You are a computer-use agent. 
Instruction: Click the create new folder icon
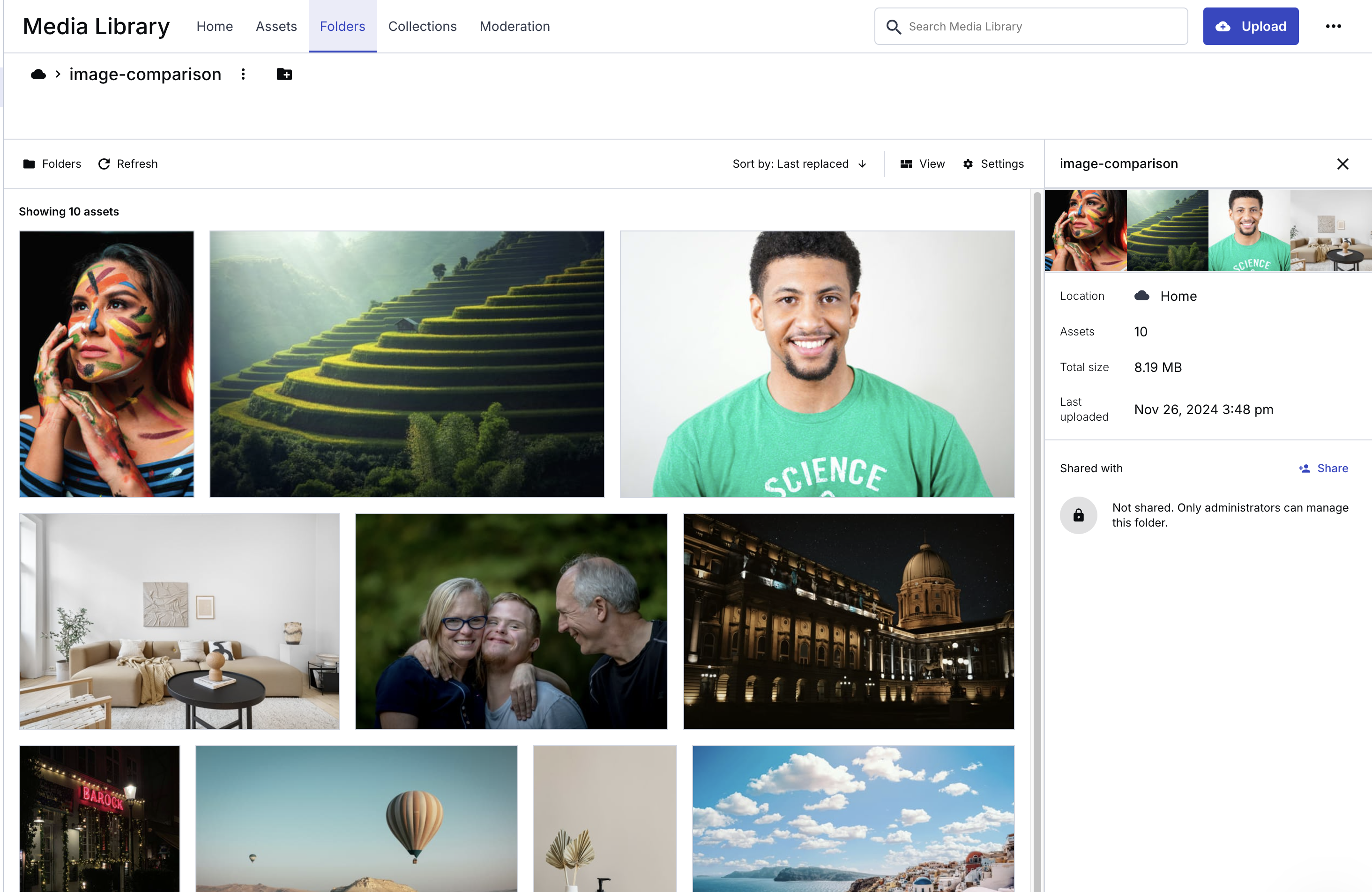coord(284,74)
